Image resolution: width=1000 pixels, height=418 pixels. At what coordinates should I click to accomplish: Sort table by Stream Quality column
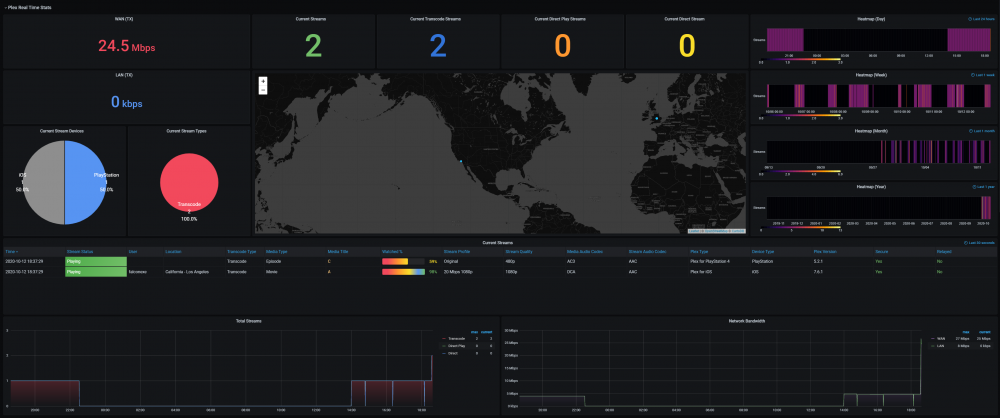pyautogui.click(x=518, y=251)
